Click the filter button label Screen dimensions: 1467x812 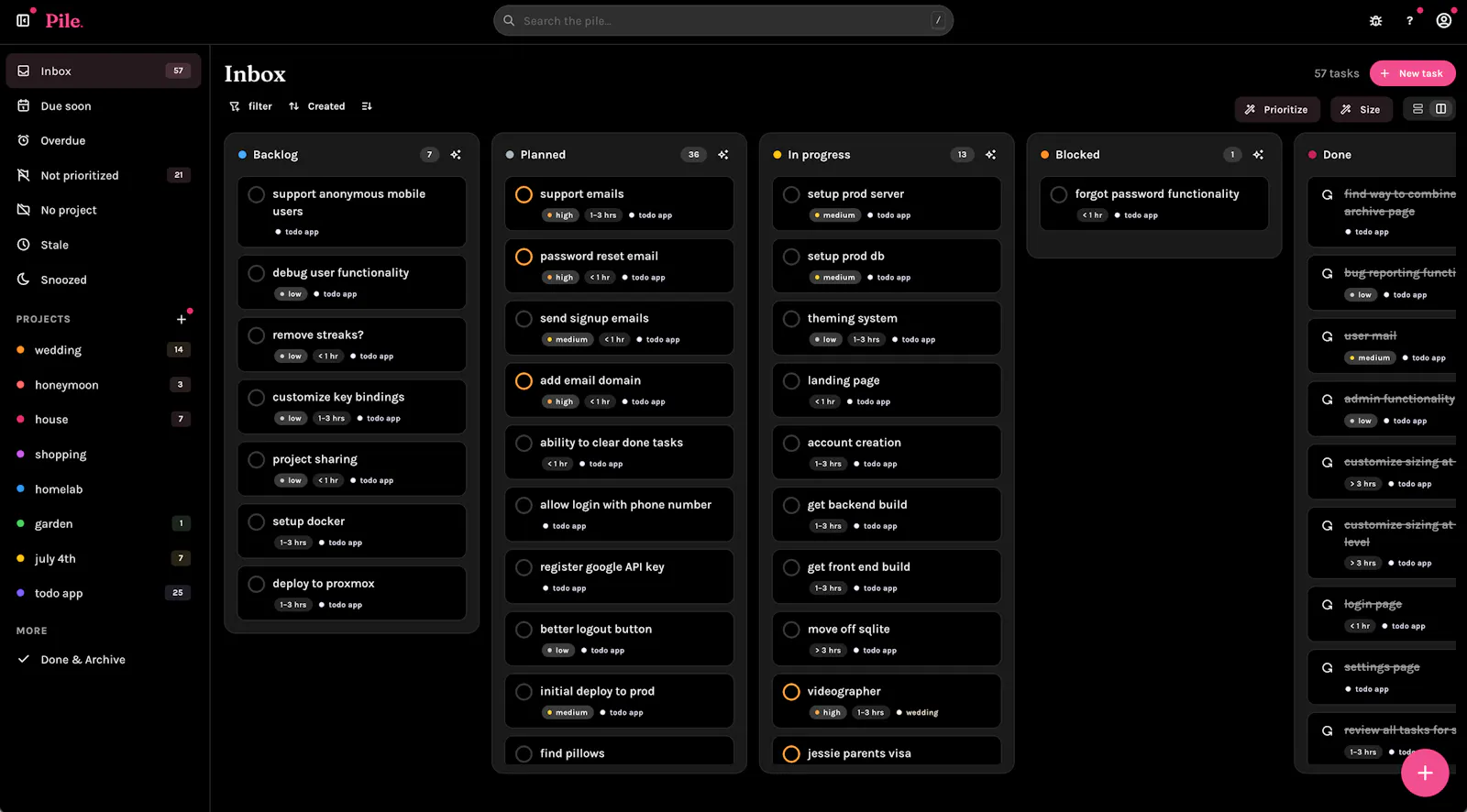(260, 106)
